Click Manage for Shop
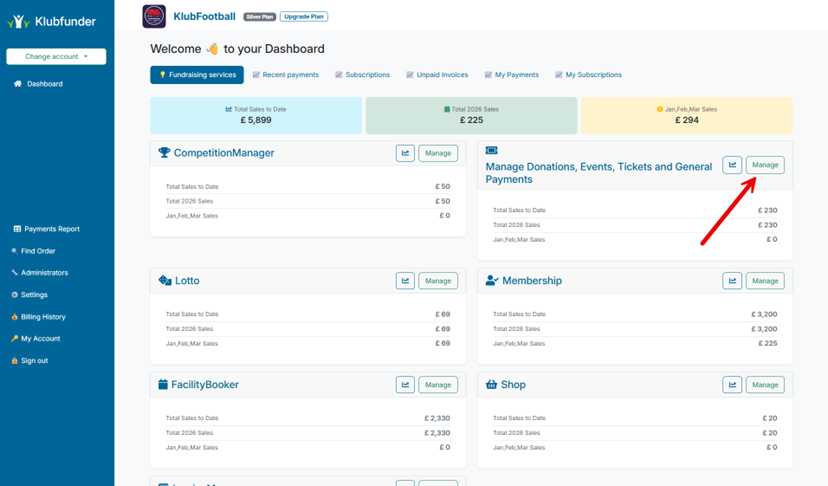 pyautogui.click(x=765, y=385)
